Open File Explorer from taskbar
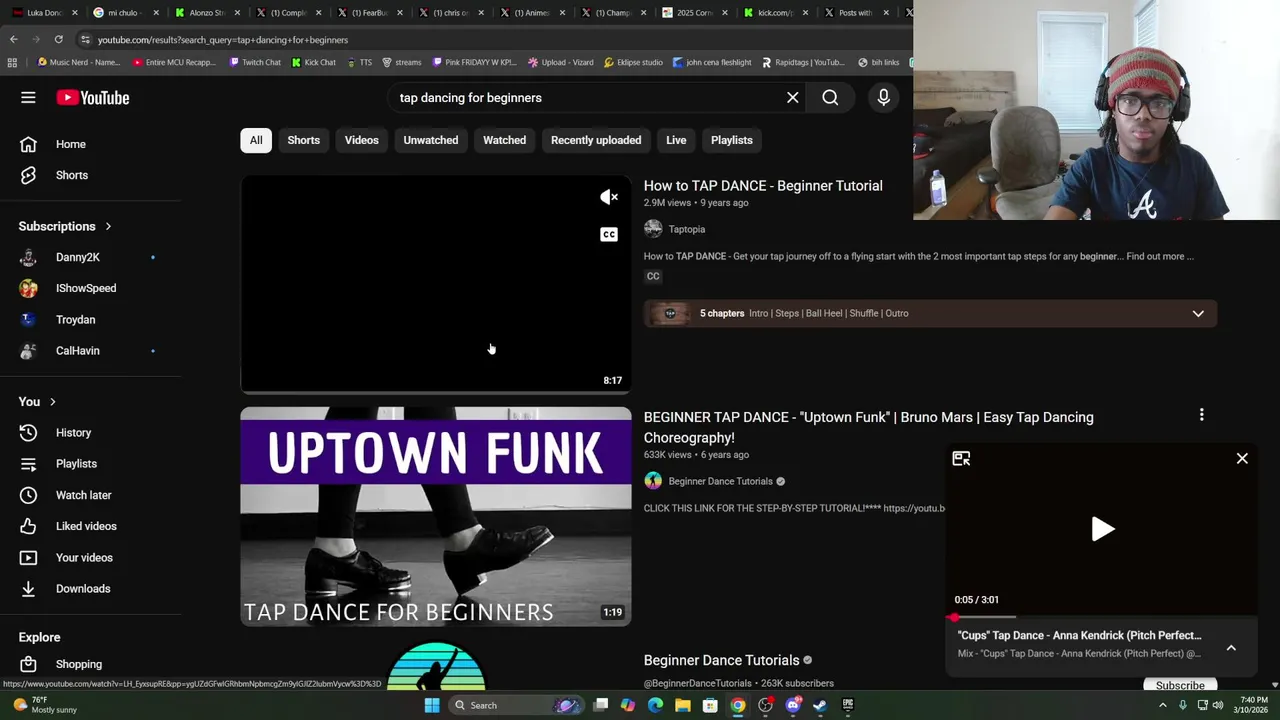Image resolution: width=1280 pixels, height=720 pixels. 683,705
